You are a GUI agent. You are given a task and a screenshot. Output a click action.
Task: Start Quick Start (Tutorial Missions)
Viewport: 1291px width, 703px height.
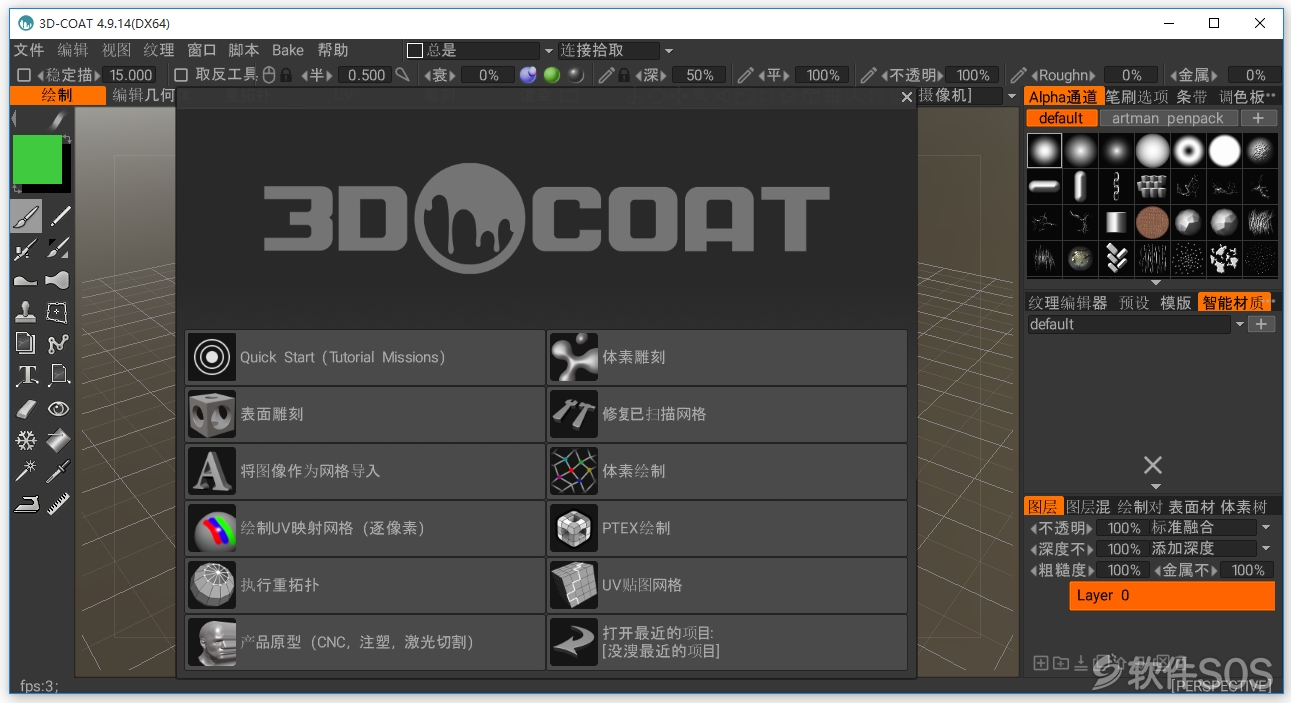365,357
